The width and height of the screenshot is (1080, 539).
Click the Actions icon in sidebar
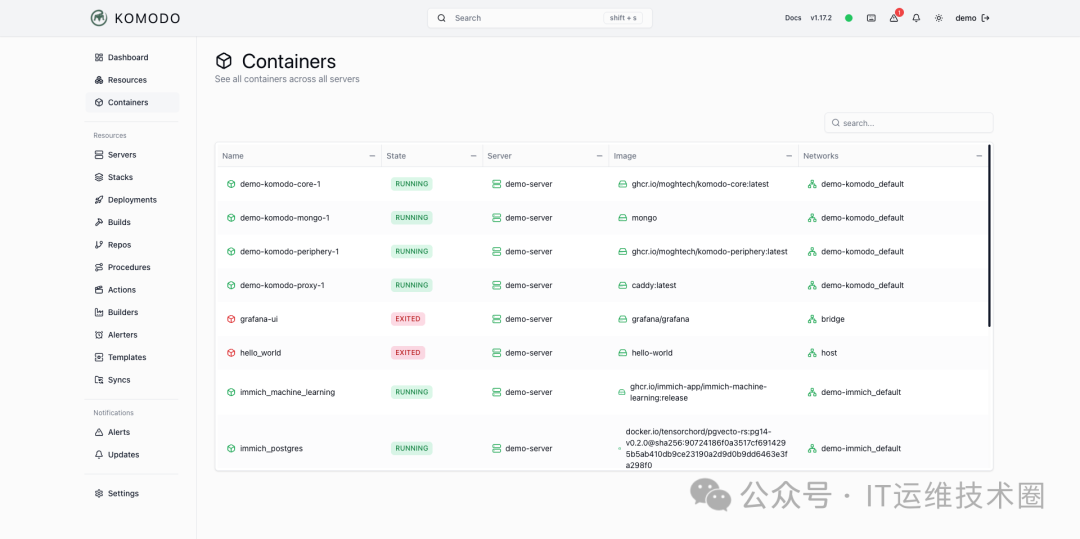[99, 290]
